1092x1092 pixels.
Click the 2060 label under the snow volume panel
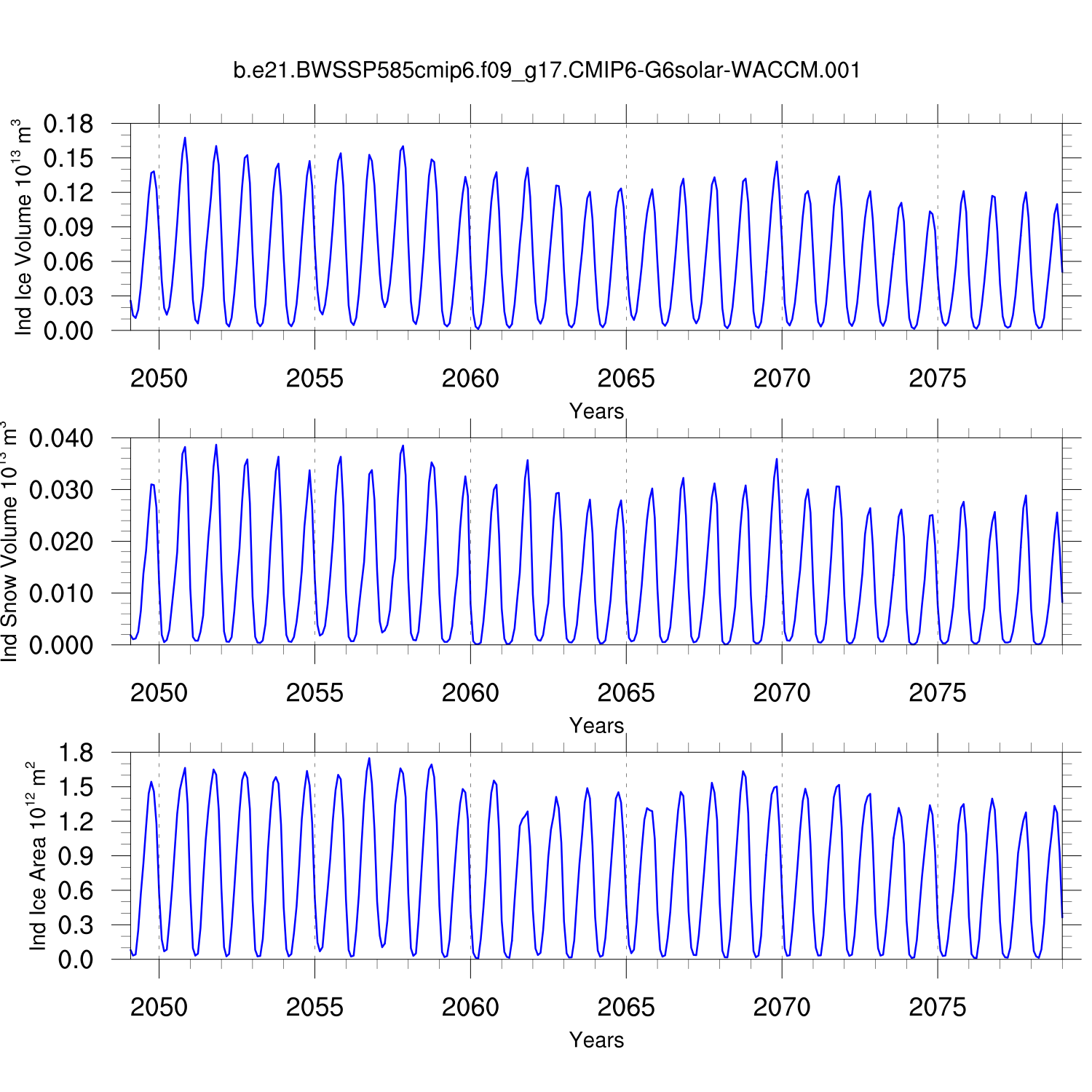click(x=470, y=693)
